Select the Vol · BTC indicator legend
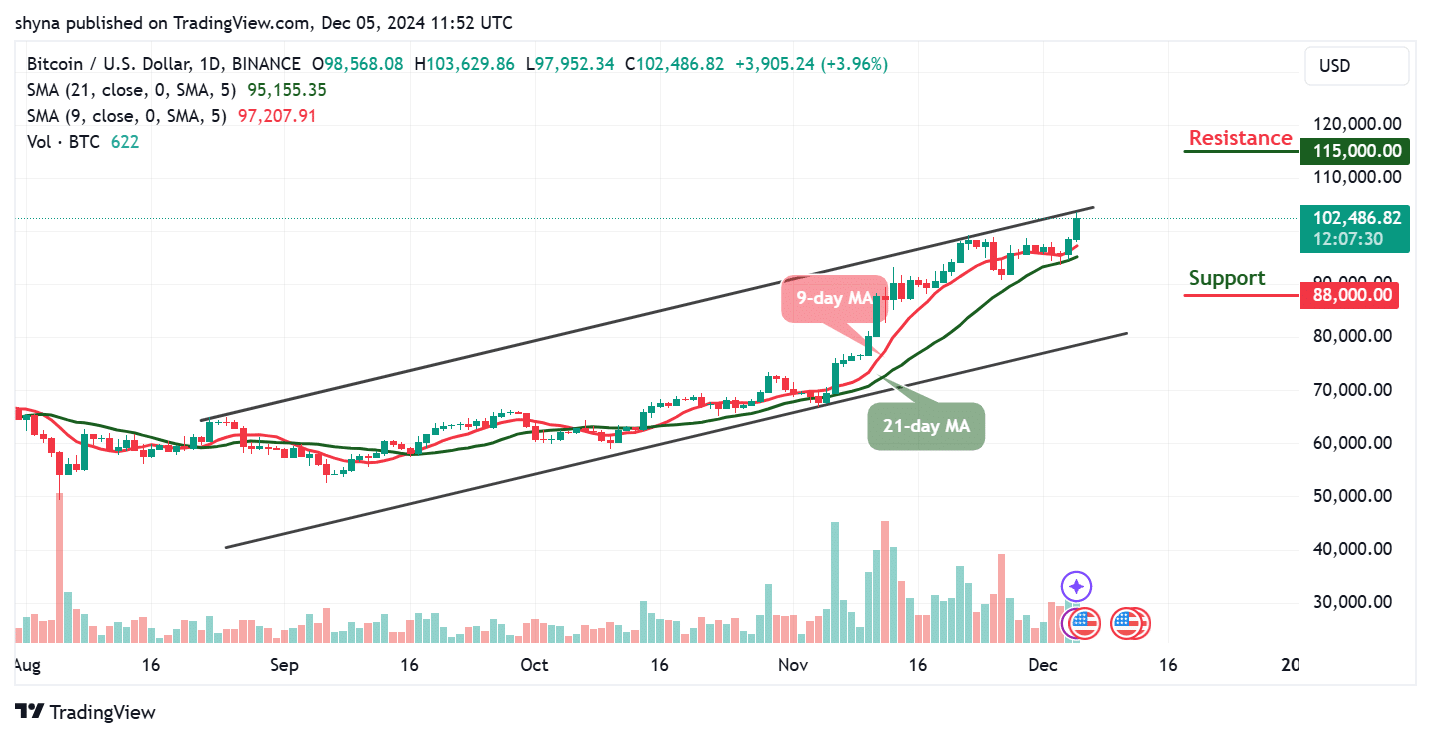 65,142
